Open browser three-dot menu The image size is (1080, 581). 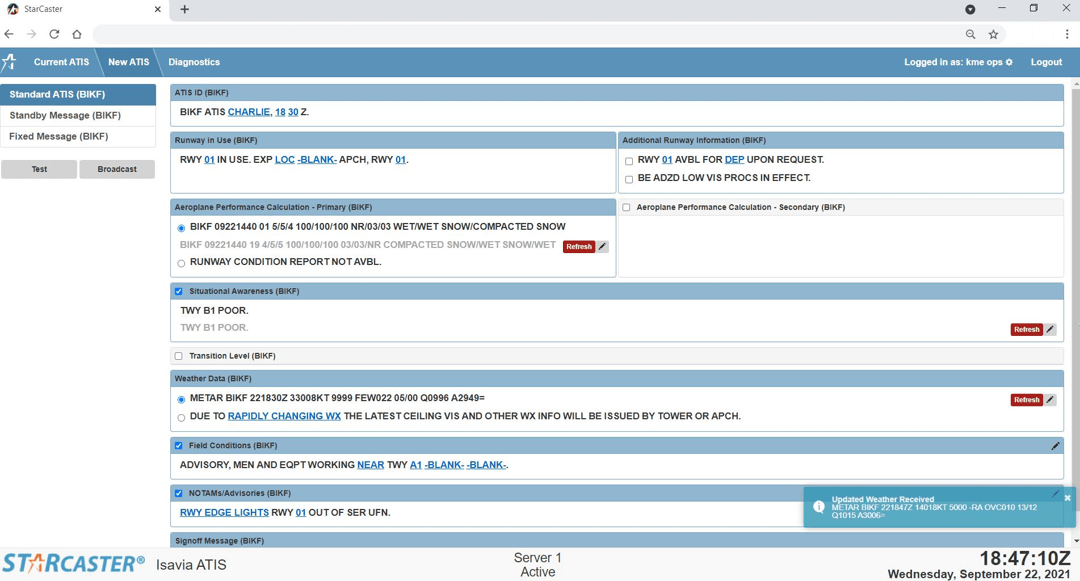[x=1067, y=34]
